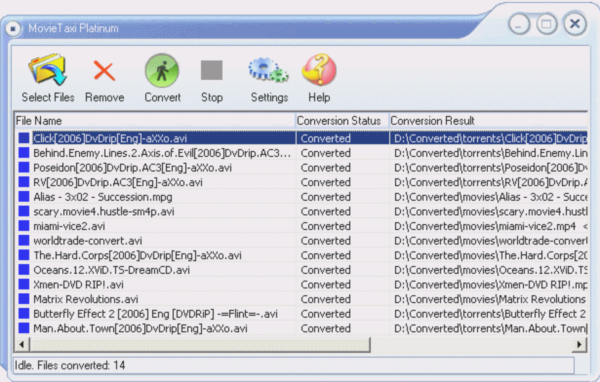The image size is (600, 382).
Task: Select miami-vice2.avi file name
Action: coord(69,226)
